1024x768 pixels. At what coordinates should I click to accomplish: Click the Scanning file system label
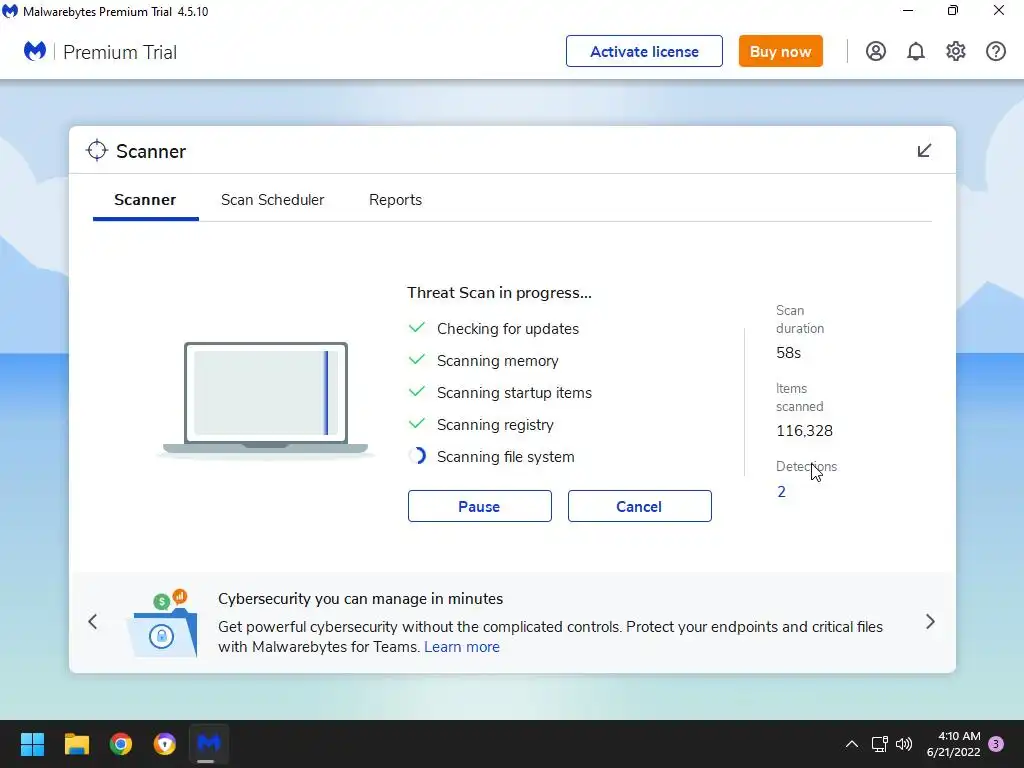tap(505, 456)
